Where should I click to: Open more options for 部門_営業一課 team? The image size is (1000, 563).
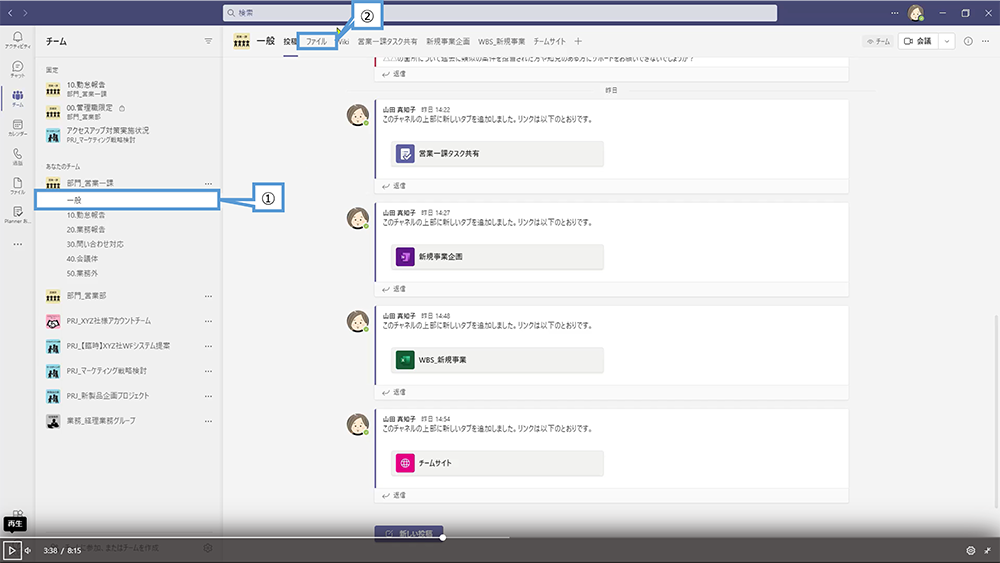click(208, 184)
